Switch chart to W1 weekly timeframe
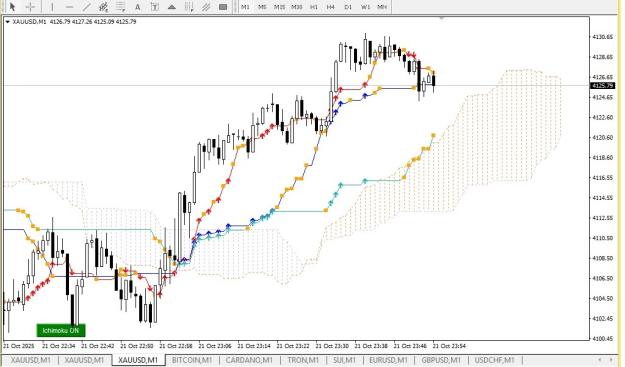The height and width of the screenshot is (367, 625). point(365,7)
